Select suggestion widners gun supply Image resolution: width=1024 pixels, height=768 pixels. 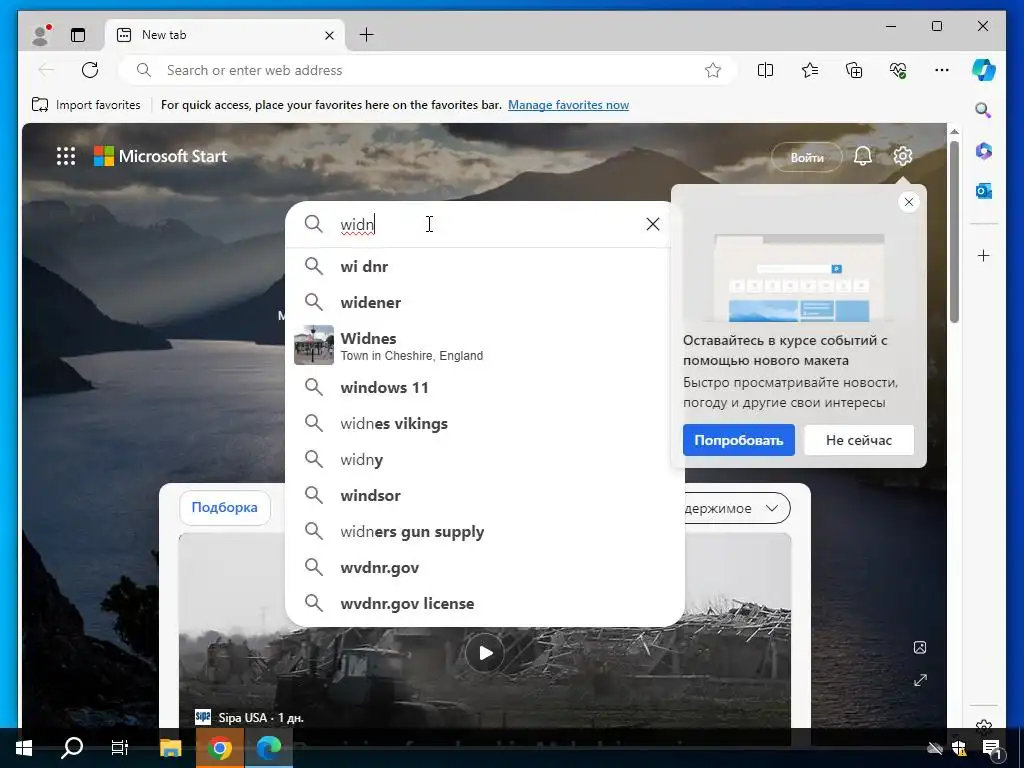pyautogui.click(x=485, y=532)
